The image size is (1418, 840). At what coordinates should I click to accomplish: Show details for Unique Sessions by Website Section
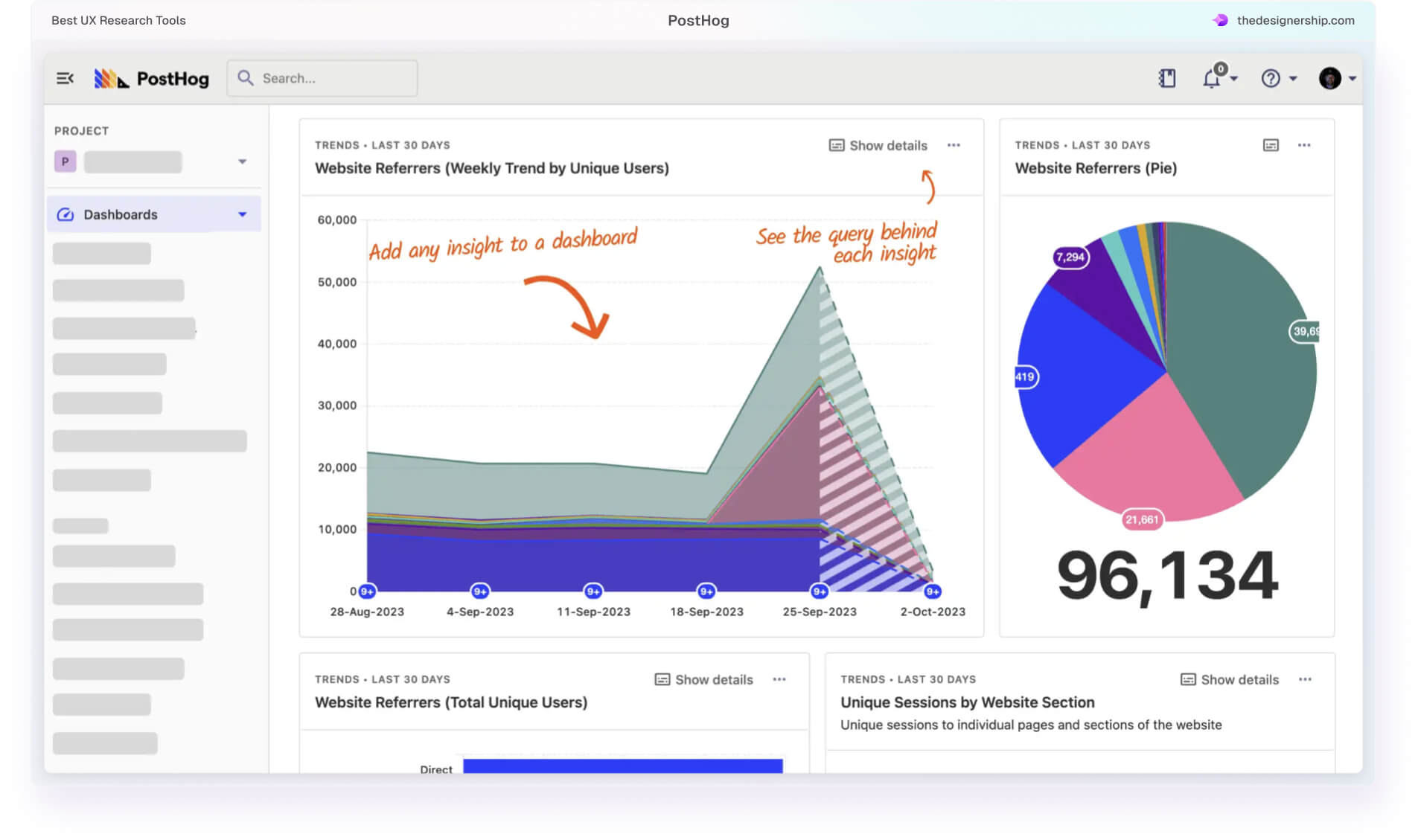tap(1229, 679)
